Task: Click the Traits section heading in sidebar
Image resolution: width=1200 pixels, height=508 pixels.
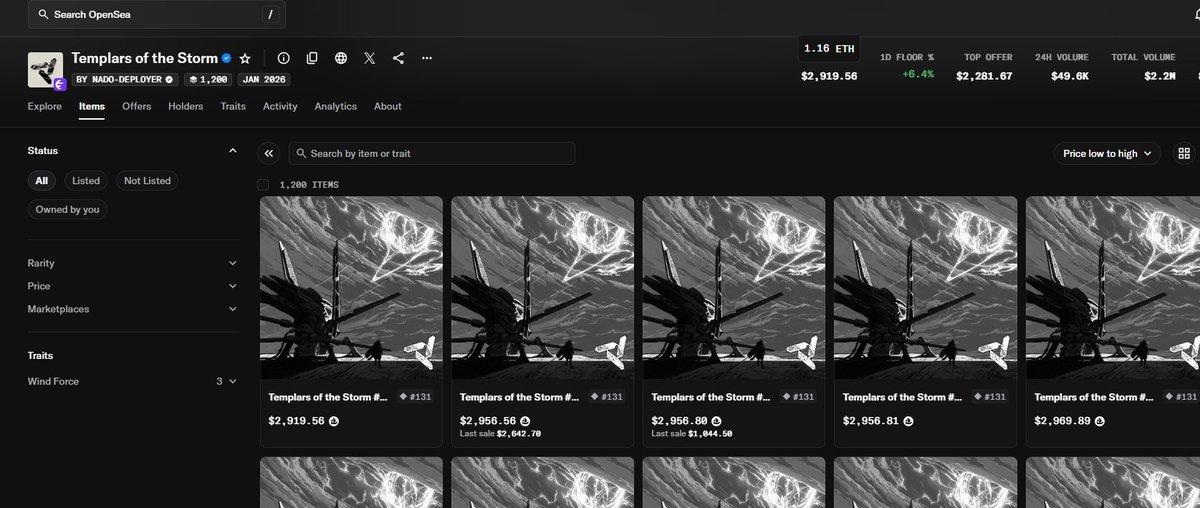Action: [x=41, y=355]
